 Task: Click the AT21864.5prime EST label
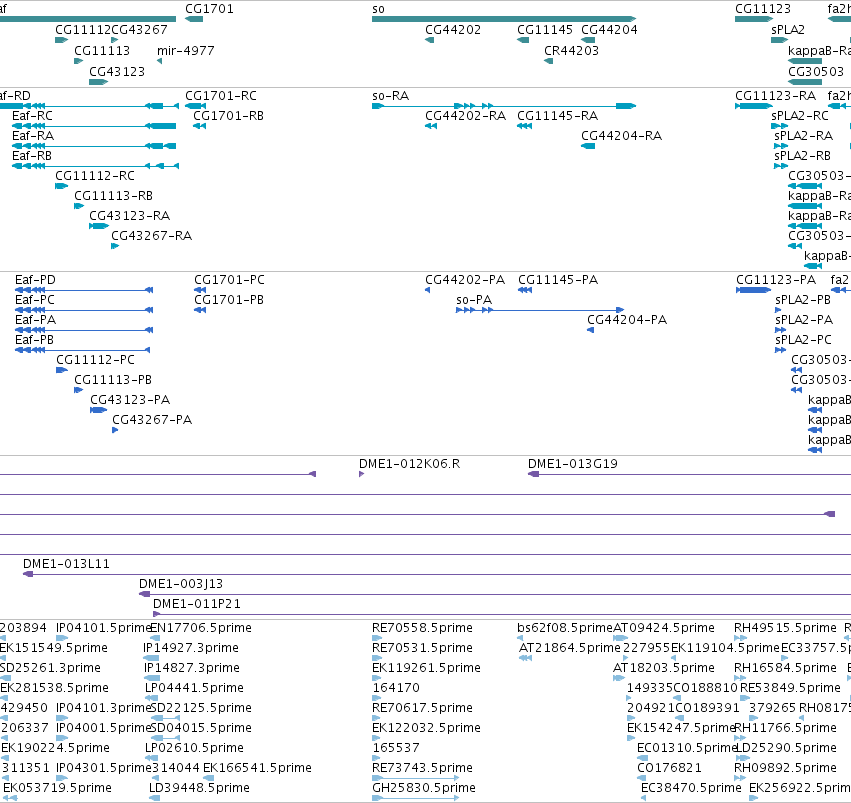point(569,648)
